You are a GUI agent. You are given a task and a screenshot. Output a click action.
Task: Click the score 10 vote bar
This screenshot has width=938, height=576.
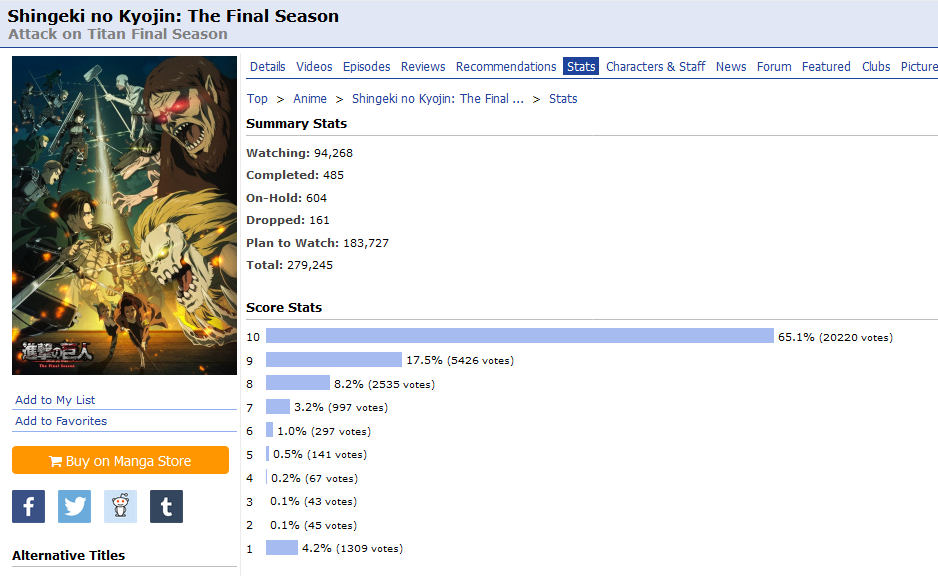[519, 336]
